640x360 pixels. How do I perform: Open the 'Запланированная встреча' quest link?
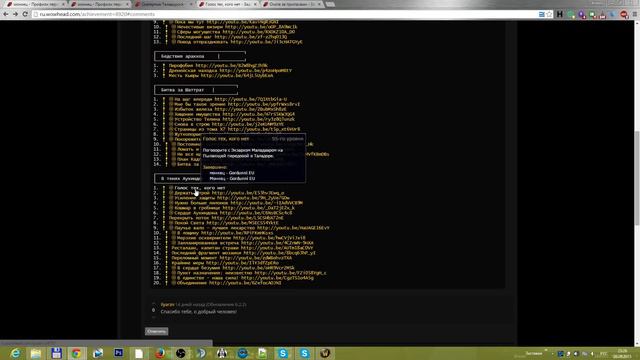click(207, 243)
